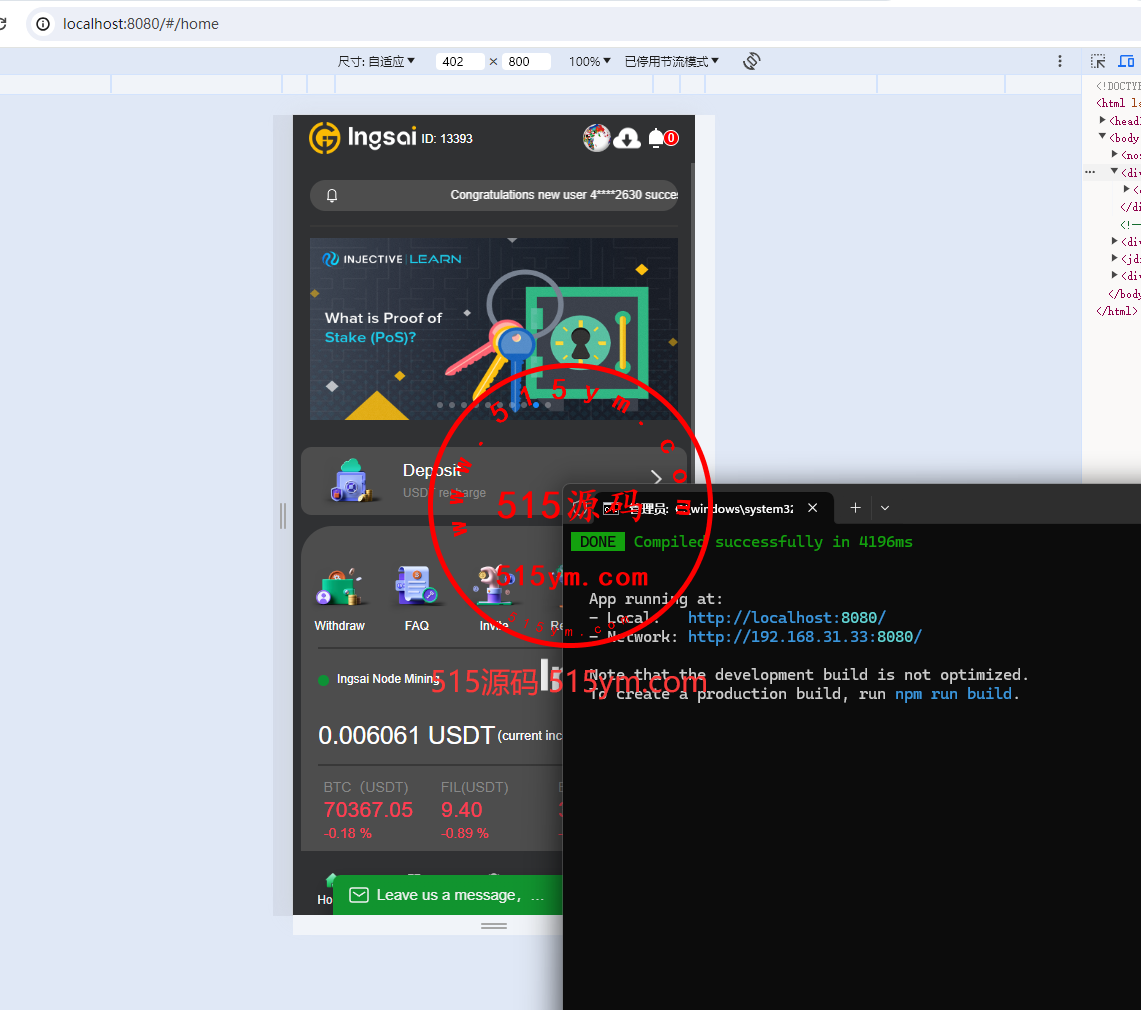Open the FAQ document icon
Screen dimensions: 1141x1010
[x=417, y=587]
